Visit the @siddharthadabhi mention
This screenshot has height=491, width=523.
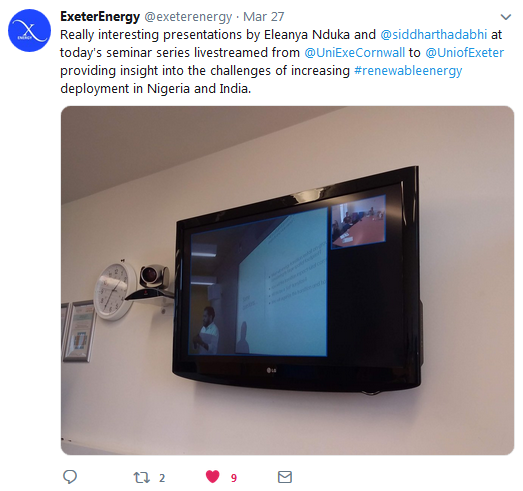433,35
